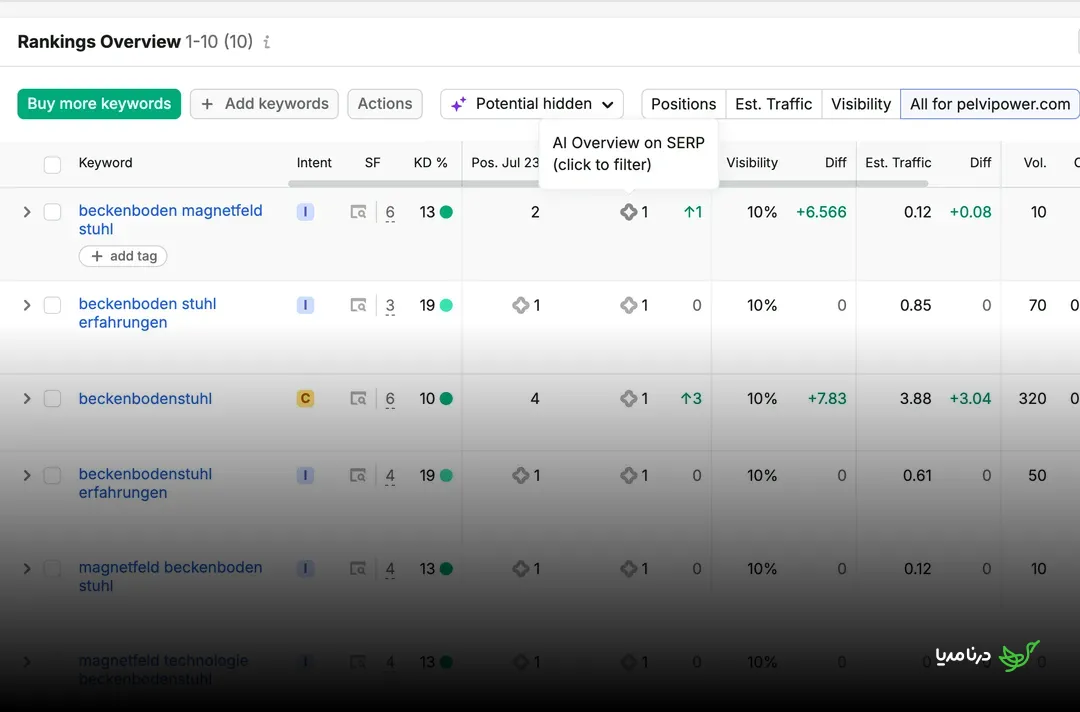Click first AI Overview icon in beckenbodenstuhl erfahrungen row
1080x712 pixels.
521,475
